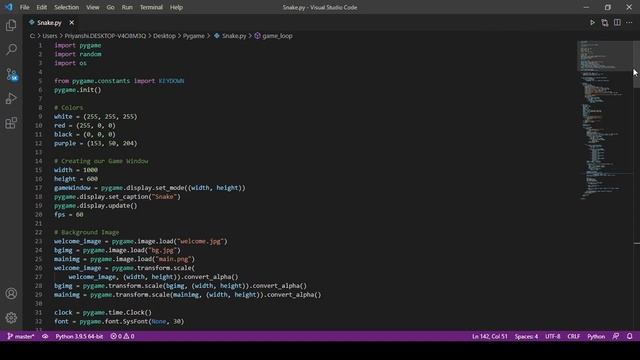Open changes compare icon in editor toolbar

604,23
